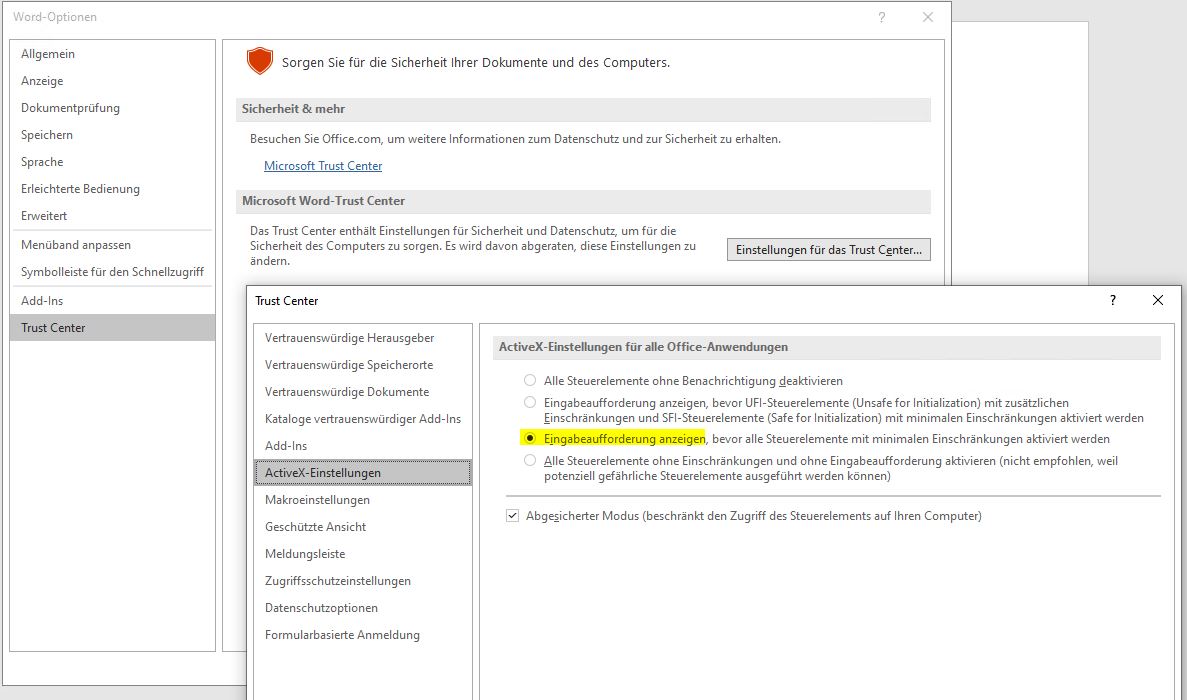
Task: Click the Trust Center help question mark icon
Action: [x=1113, y=300]
